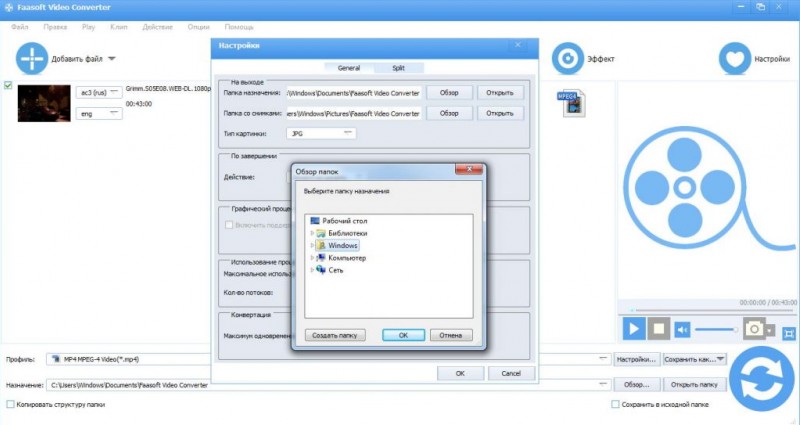This screenshot has height=425, width=800.
Task: Open the Добавить файл dropdown arrow
Action: pos(112,59)
